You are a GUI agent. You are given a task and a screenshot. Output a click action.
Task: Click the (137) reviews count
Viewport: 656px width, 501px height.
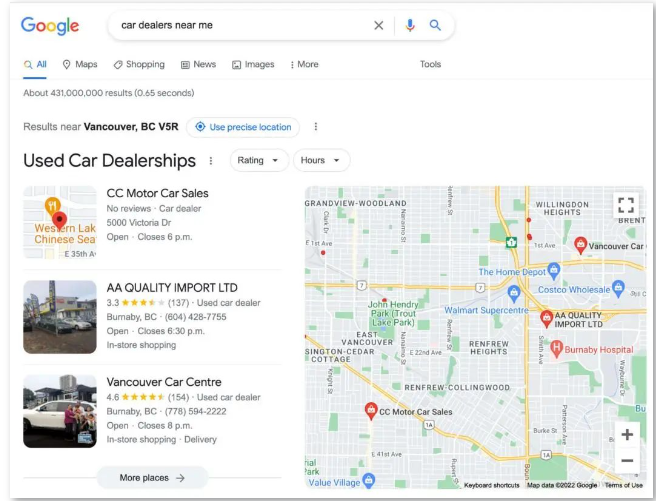click(x=178, y=303)
